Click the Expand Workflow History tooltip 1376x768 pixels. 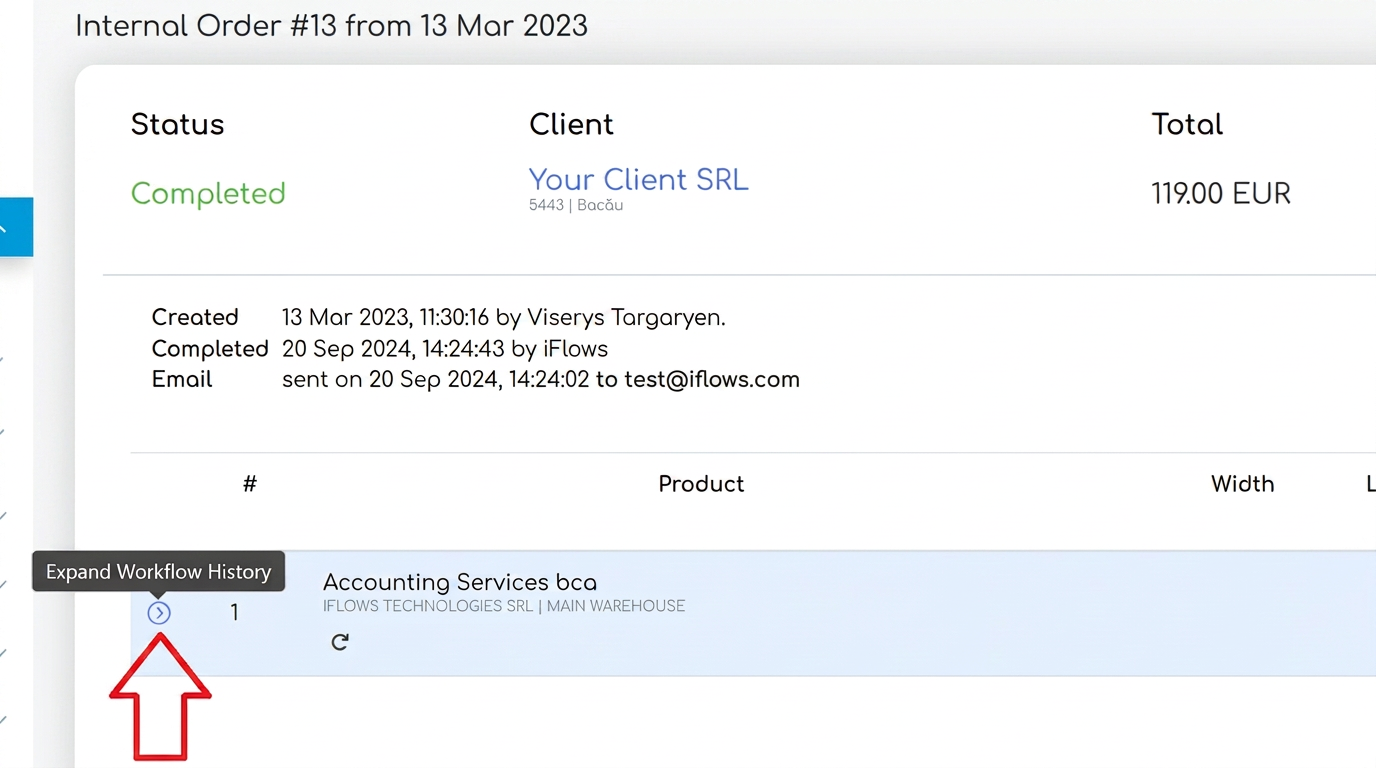tap(159, 572)
